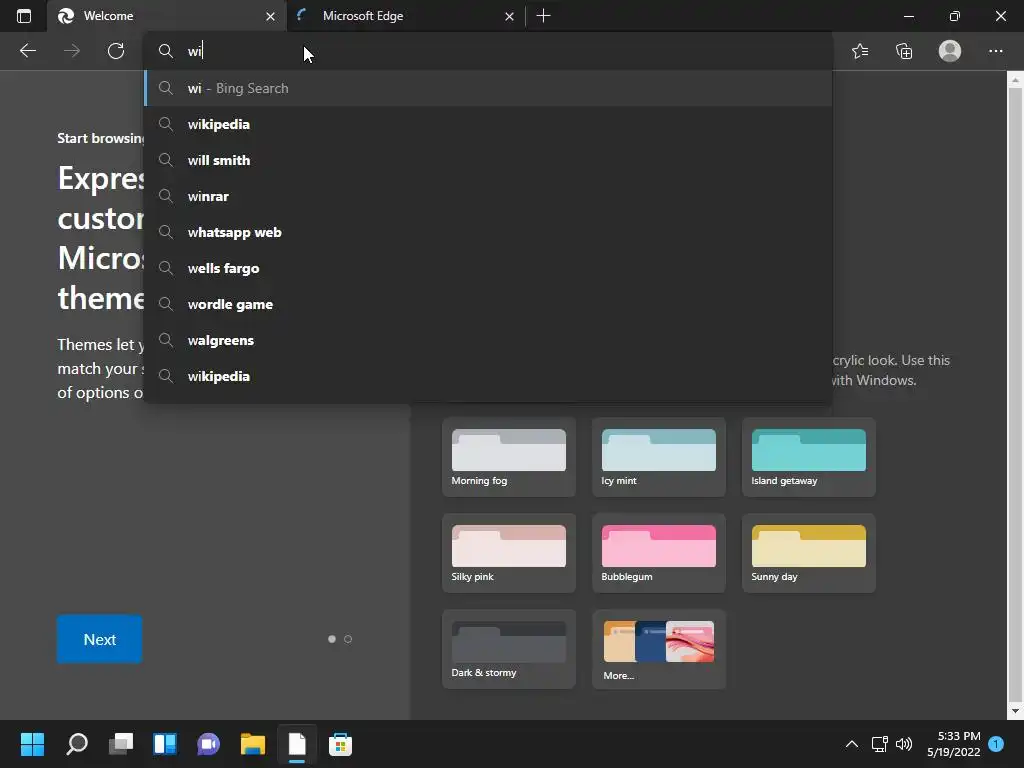The height and width of the screenshot is (768, 1024).
Task: Select the 'walgreens' suggestion
Action: (488, 340)
